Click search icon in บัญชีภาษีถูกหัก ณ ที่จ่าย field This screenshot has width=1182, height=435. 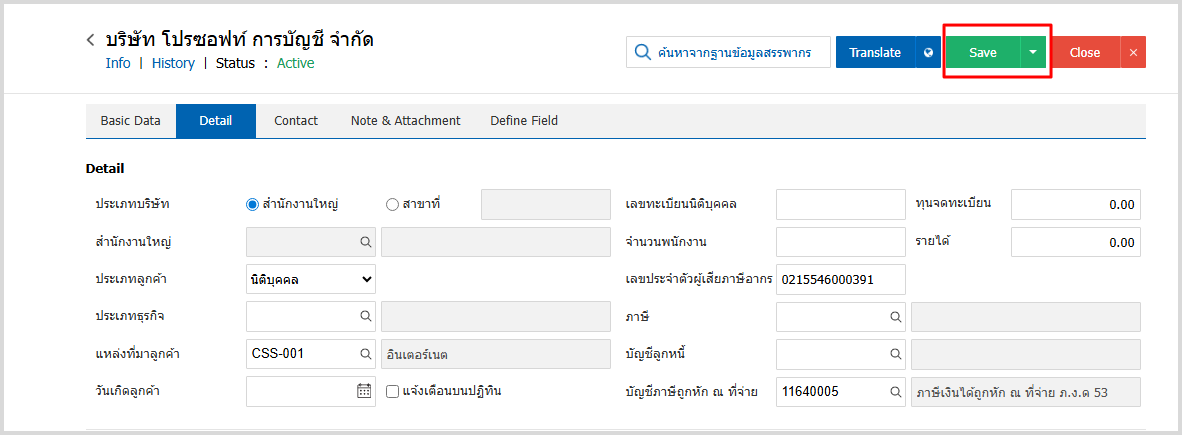[896, 392]
